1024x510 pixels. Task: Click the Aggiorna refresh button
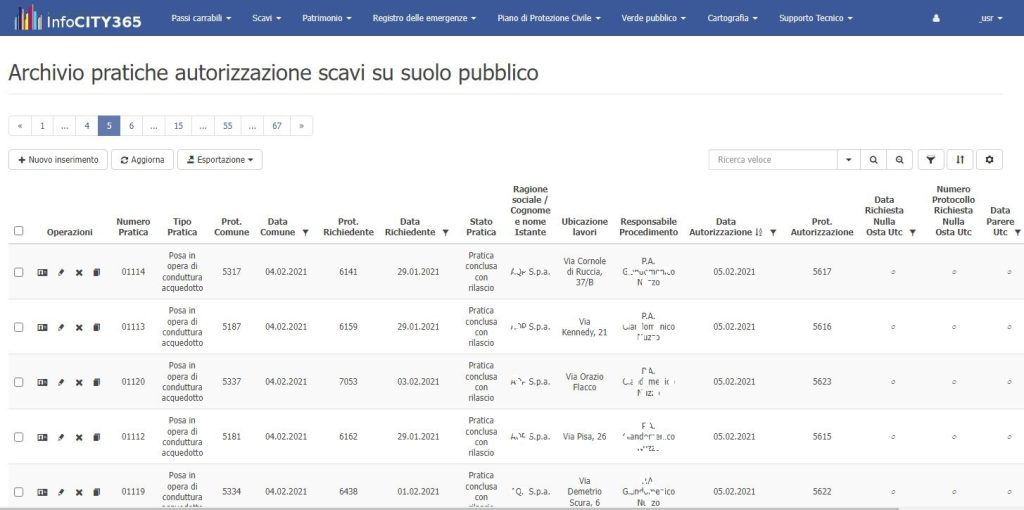[142, 159]
